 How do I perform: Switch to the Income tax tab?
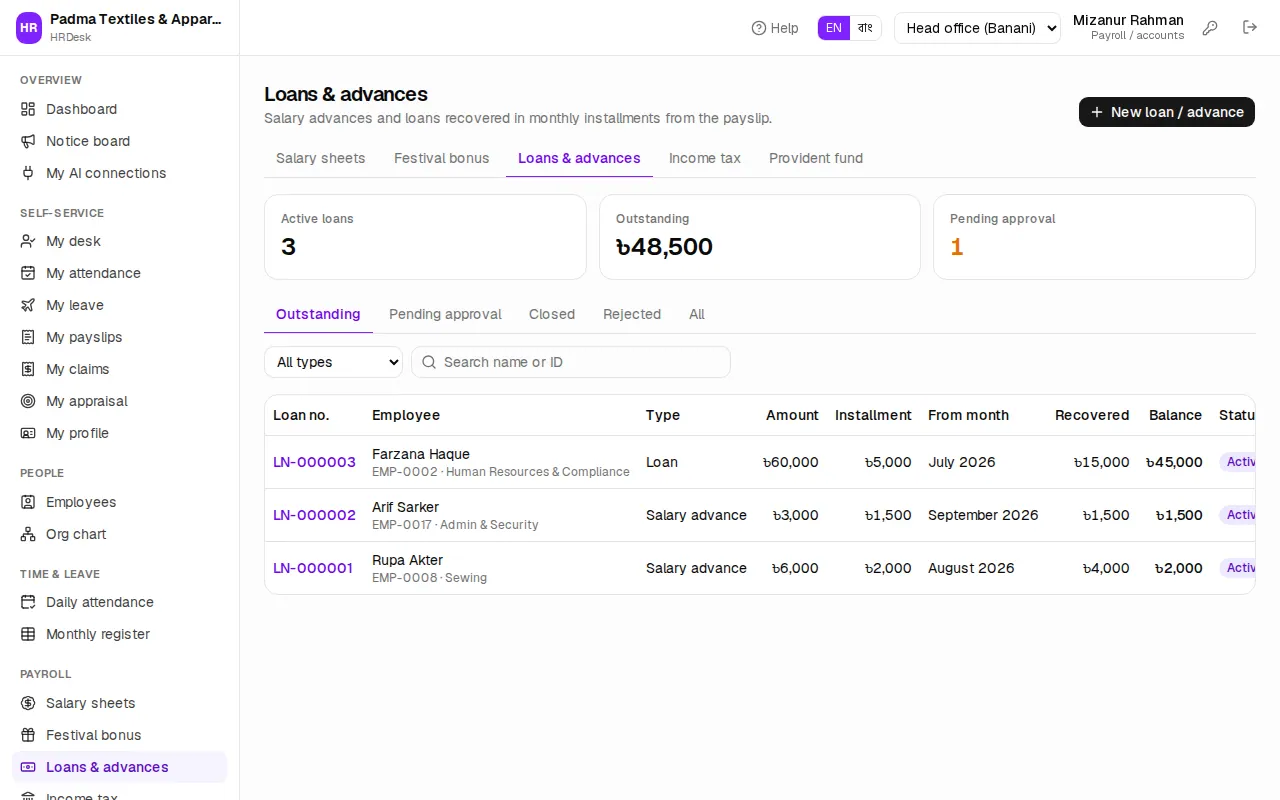point(705,158)
